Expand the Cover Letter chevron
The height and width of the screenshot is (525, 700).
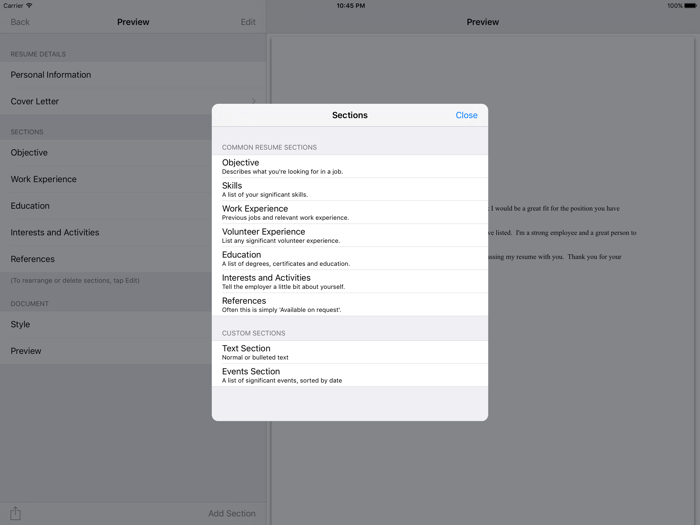pyautogui.click(x=254, y=101)
